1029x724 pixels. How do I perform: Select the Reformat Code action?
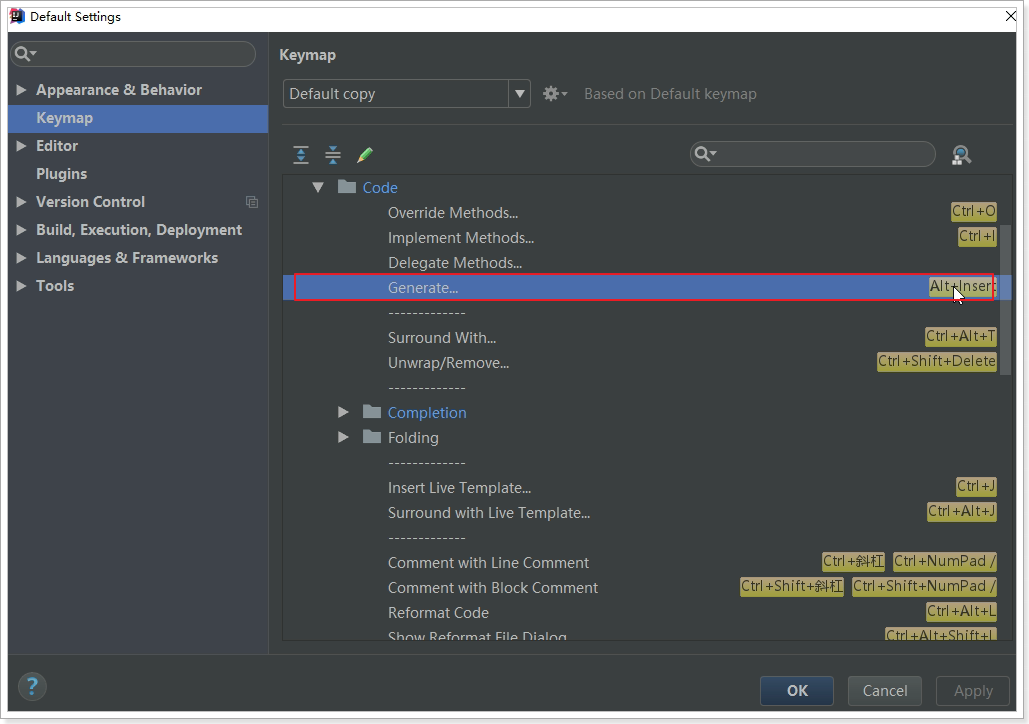point(438,612)
